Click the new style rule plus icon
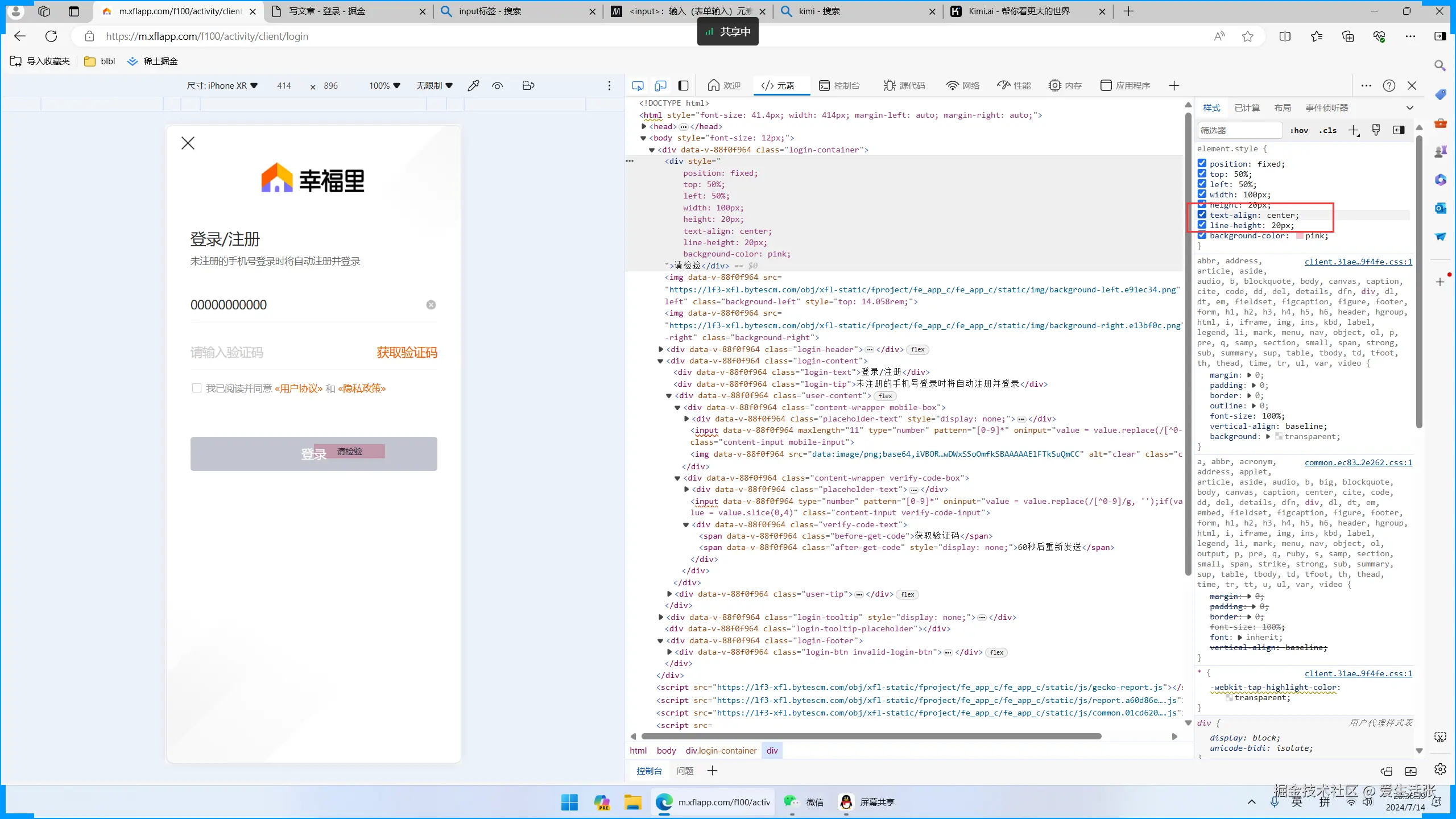This screenshot has width=1456, height=819. click(1353, 130)
